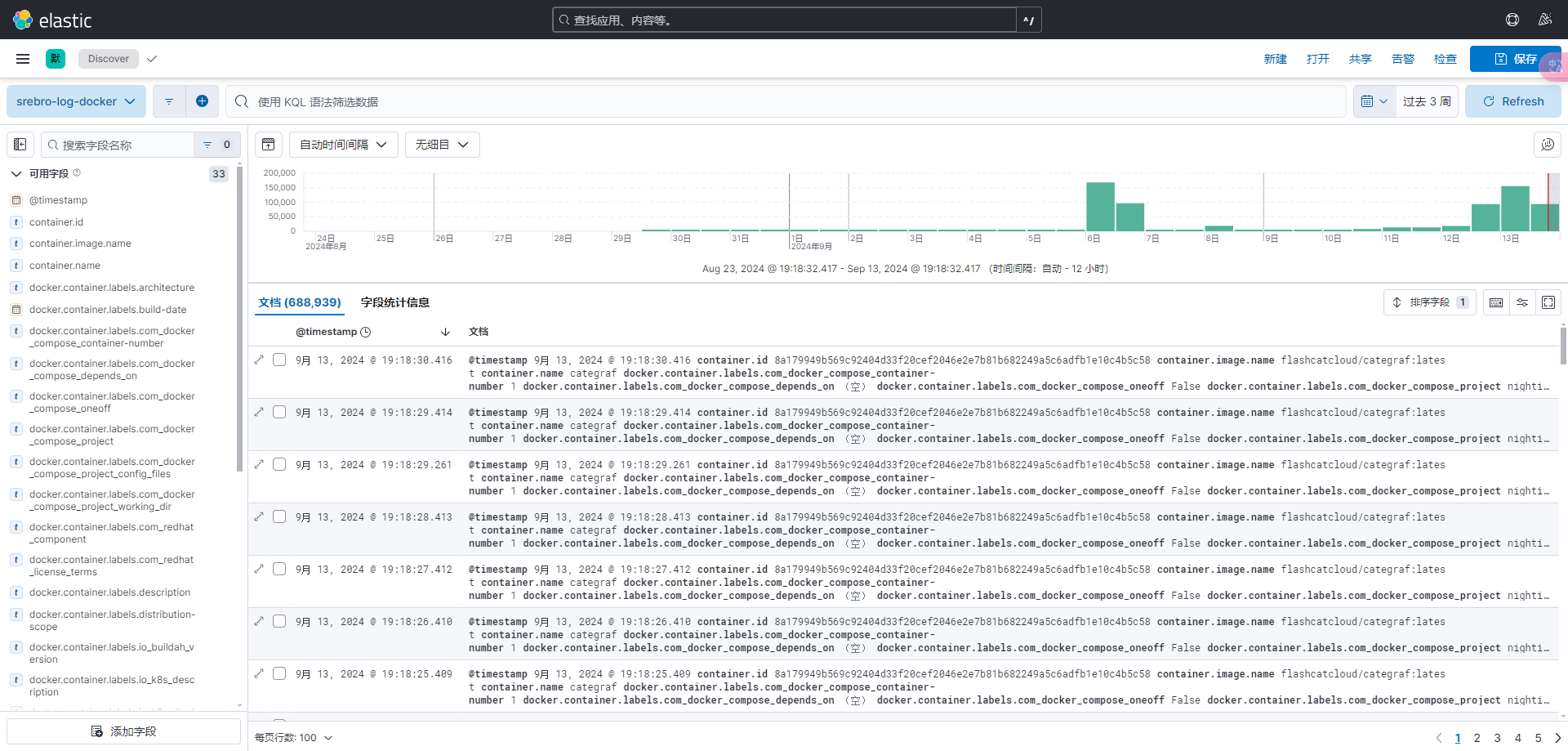Viewport: 1568px width, 751px height.
Task: Switch to the 字段统计信息 tab
Action: pos(395,302)
